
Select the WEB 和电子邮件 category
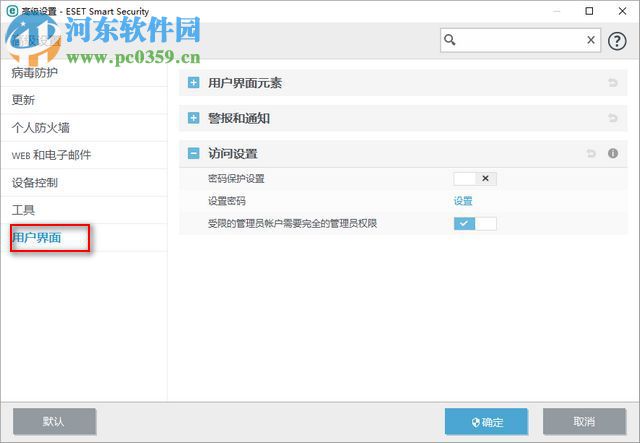pos(84,155)
